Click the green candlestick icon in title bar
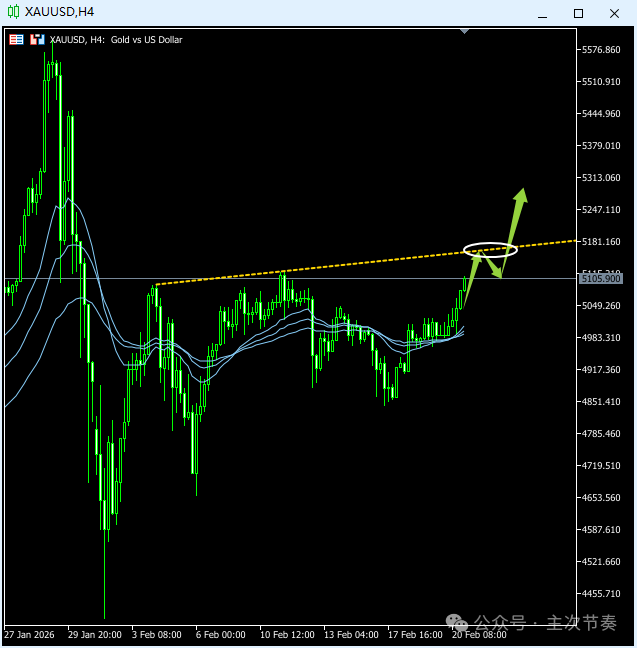637x648 pixels. [x=14, y=12]
